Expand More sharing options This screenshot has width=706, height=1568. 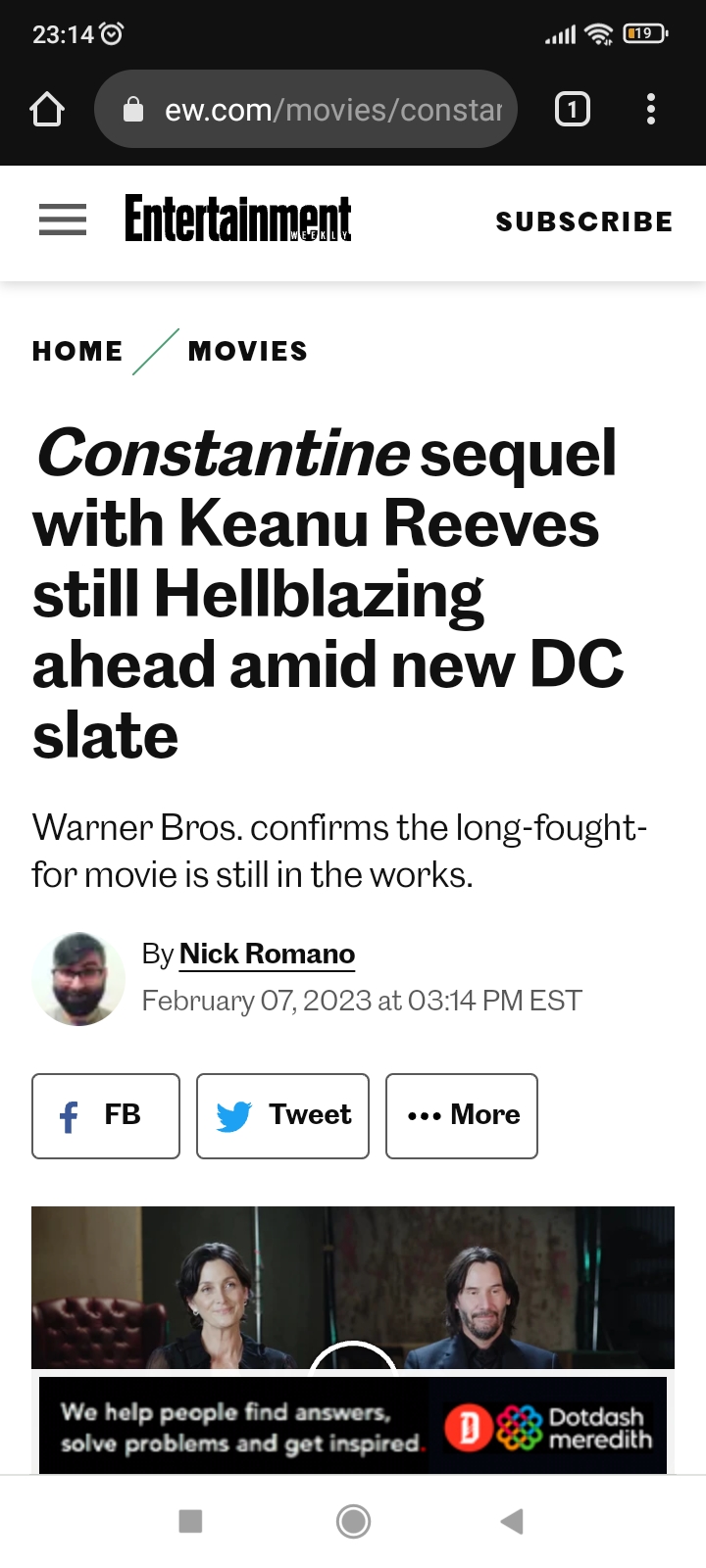[462, 1116]
